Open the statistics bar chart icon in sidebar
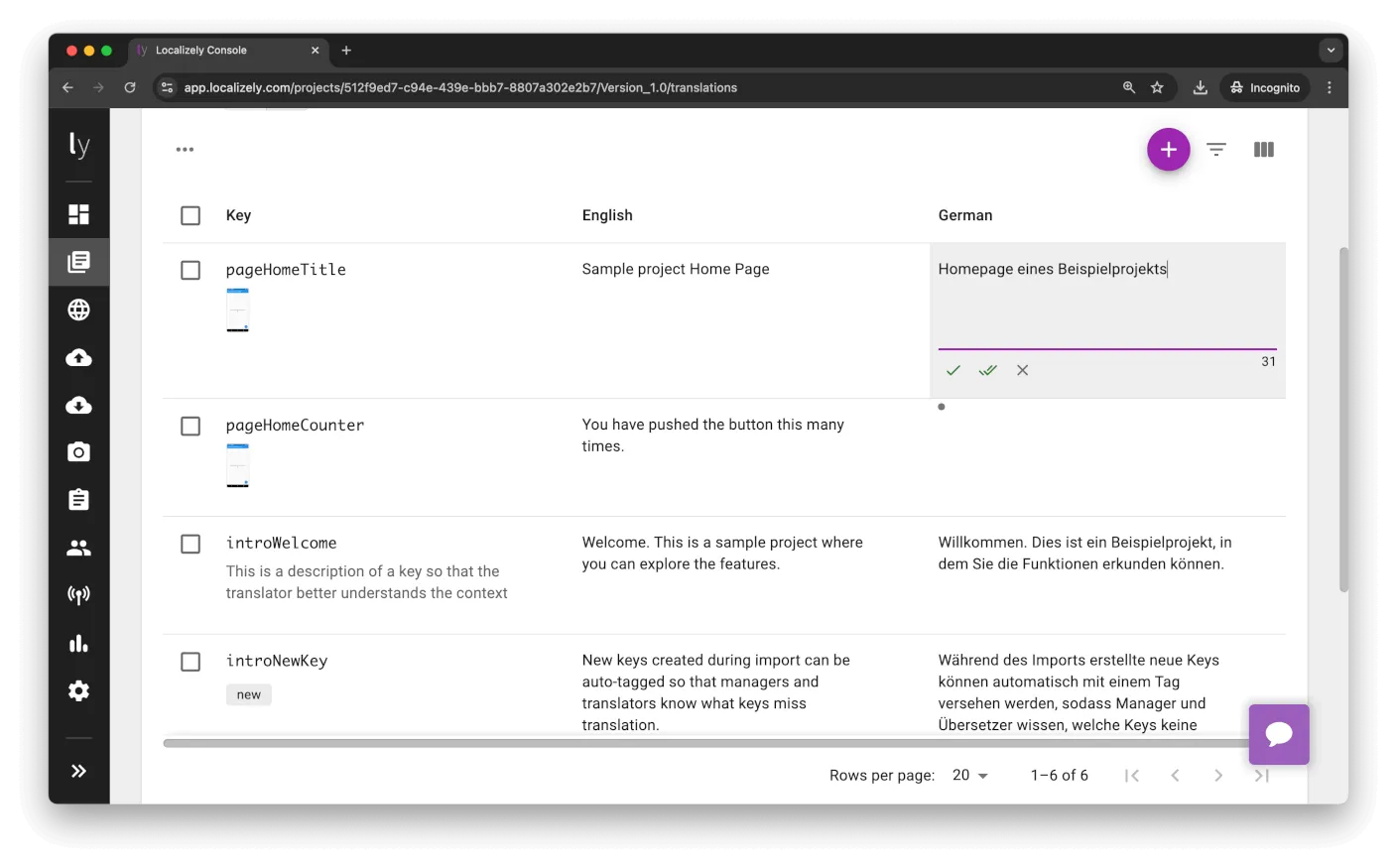Image resolution: width=1397 pixels, height=868 pixels. click(78, 643)
